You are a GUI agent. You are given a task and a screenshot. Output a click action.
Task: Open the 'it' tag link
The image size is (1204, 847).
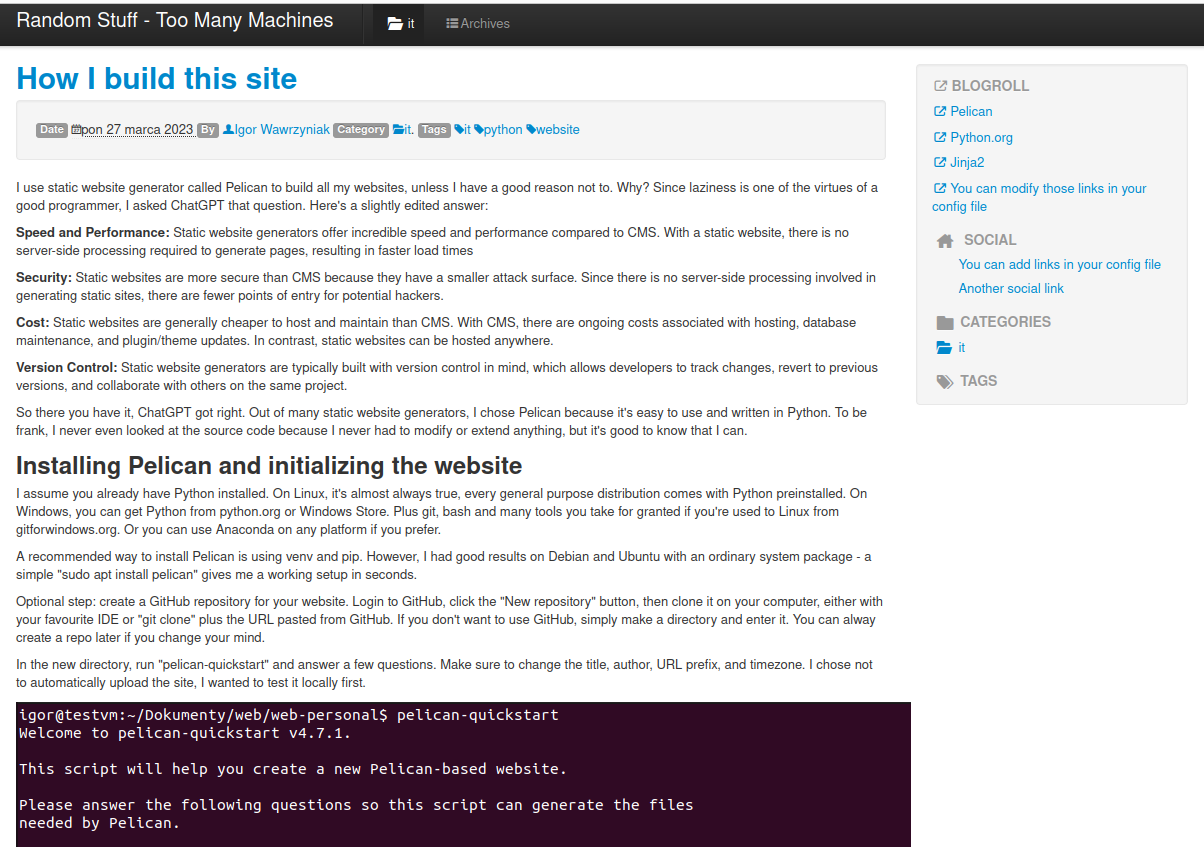click(x=467, y=130)
